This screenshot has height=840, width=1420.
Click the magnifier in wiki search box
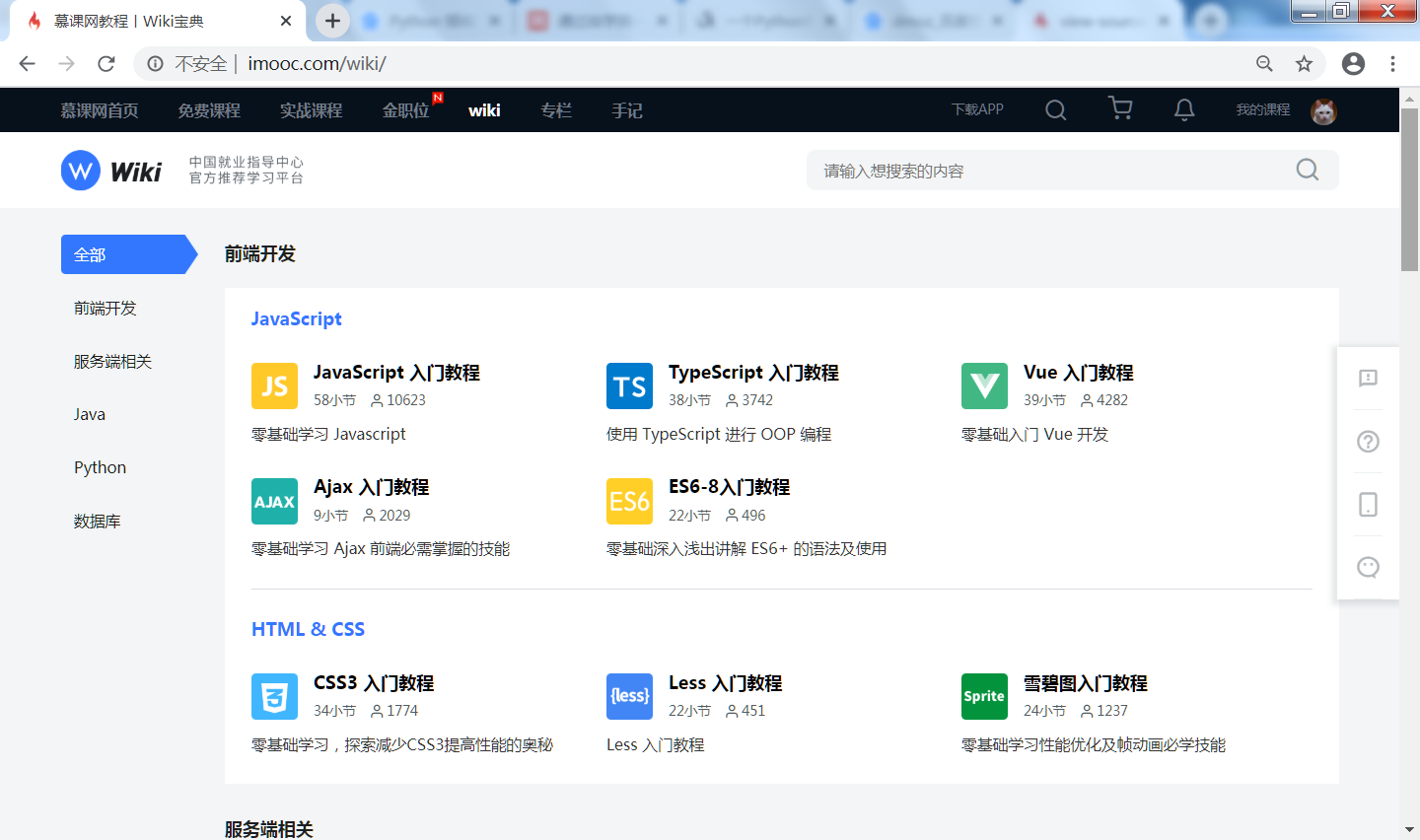[x=1308, y=170]
